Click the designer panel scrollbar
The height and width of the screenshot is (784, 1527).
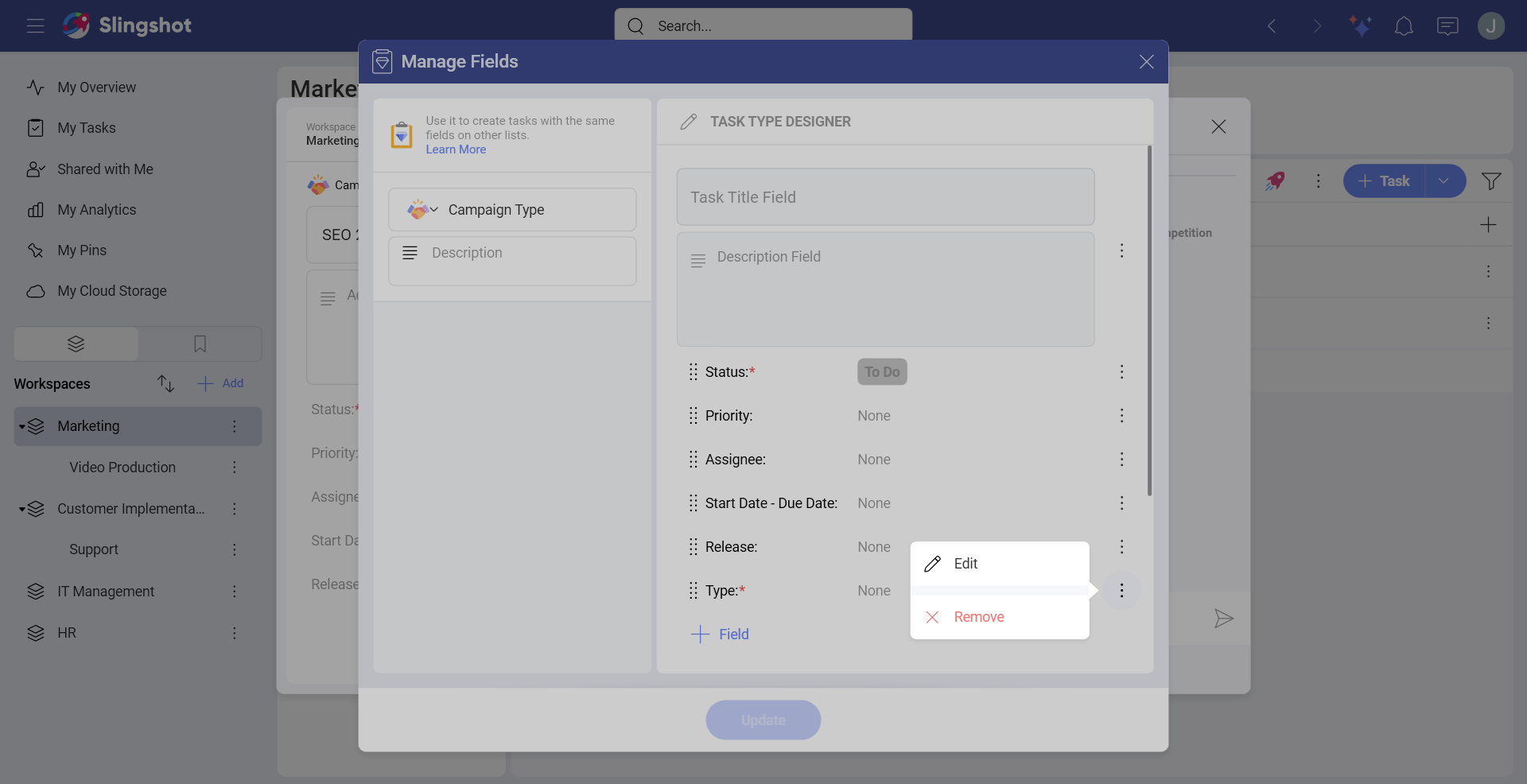pyautogui.click(x=1149, y=320)
